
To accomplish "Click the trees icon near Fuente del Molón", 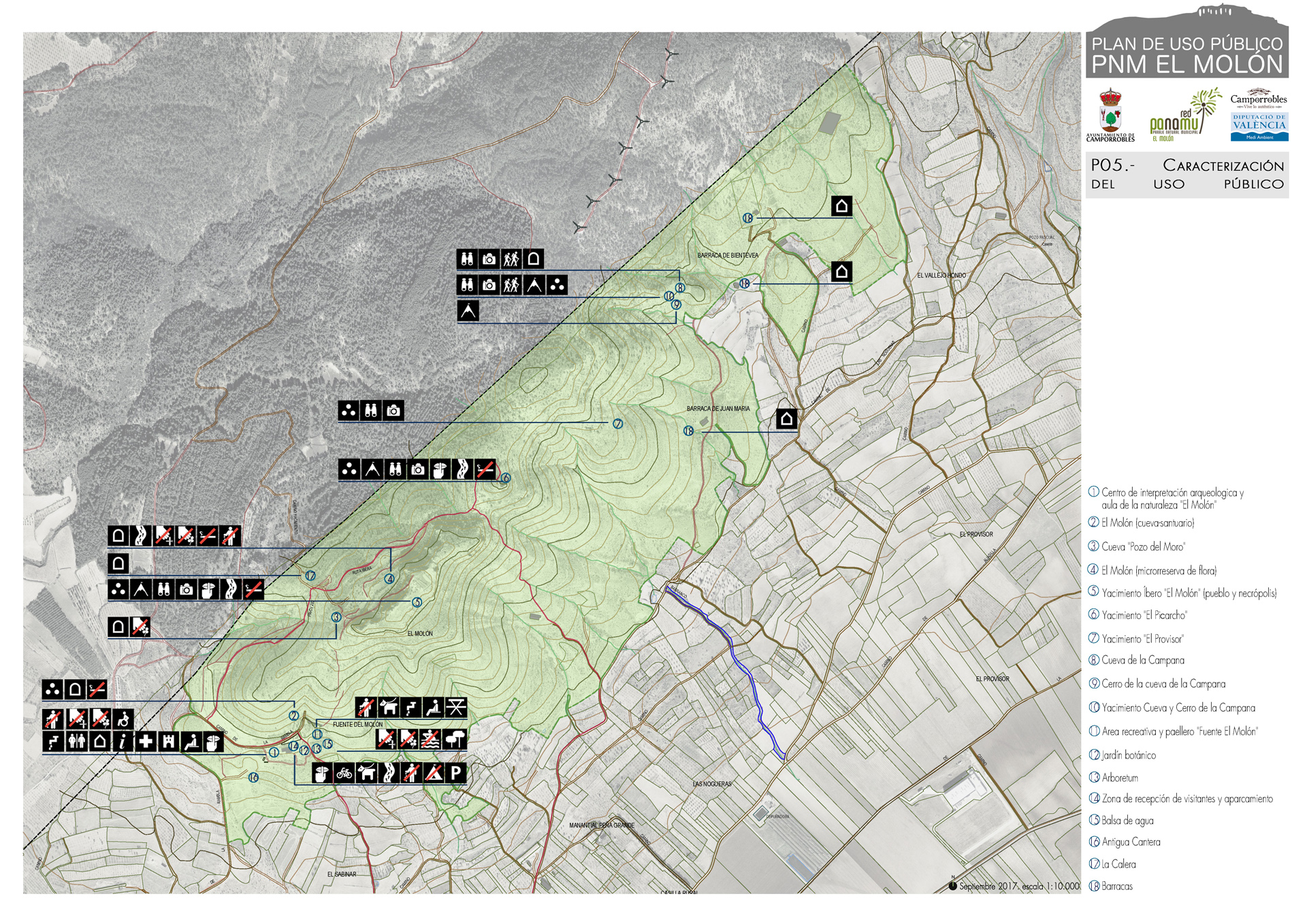I will pyautogui.click(x=455, y=739).
